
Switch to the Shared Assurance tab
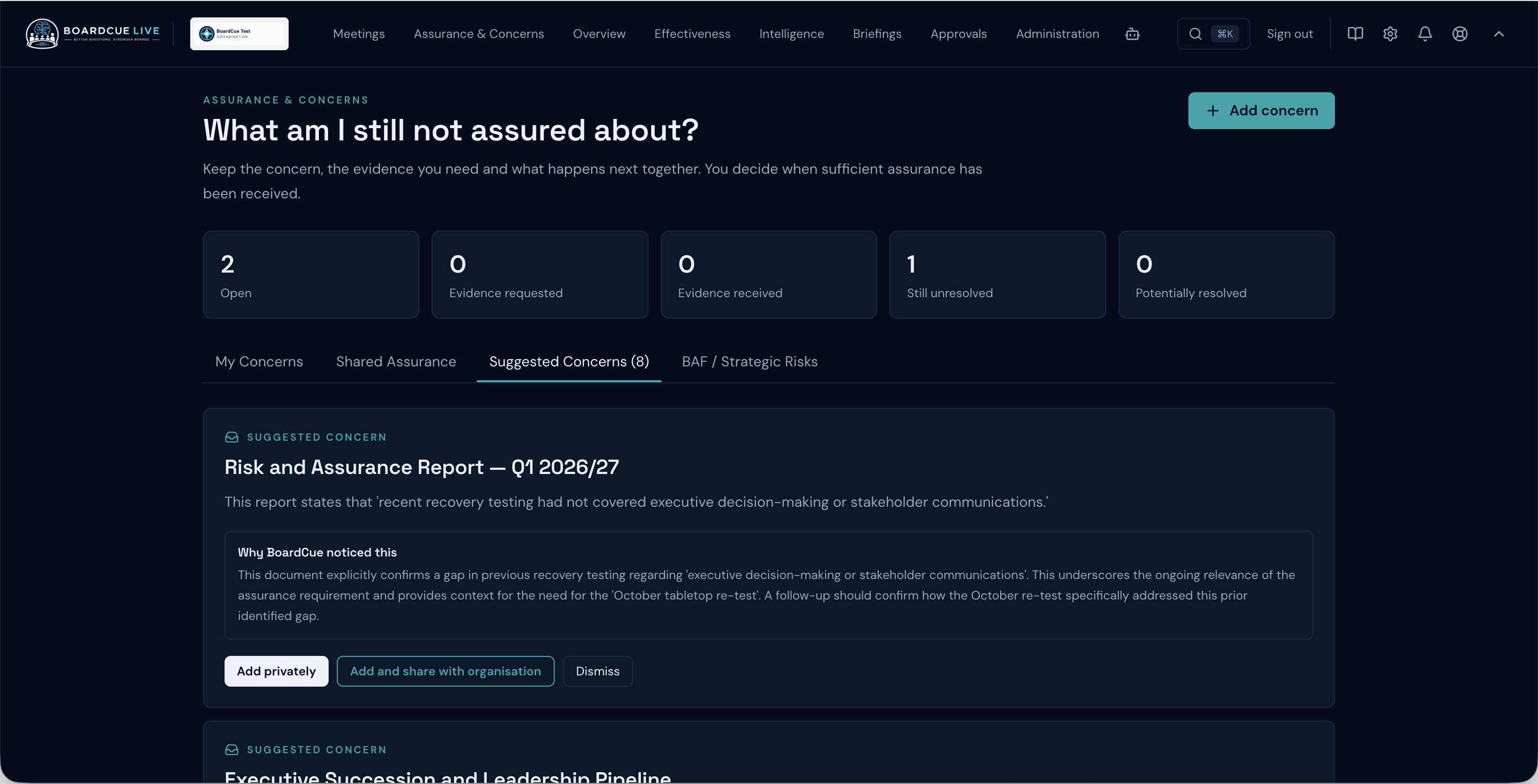click(x=396, y=362)
